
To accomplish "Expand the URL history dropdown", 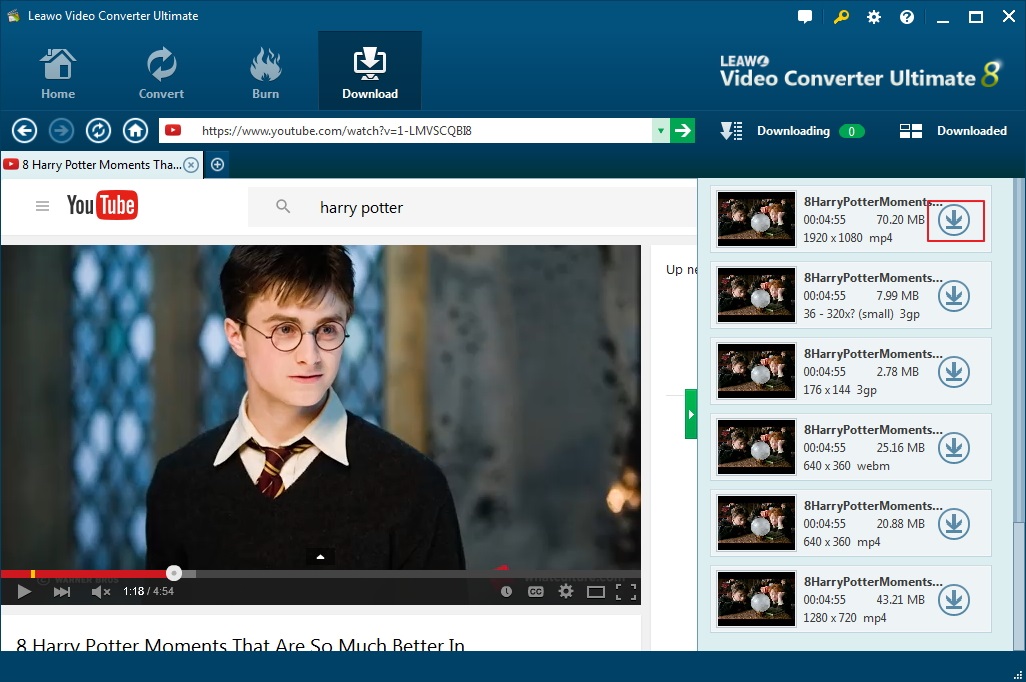I will pos(661,131).
